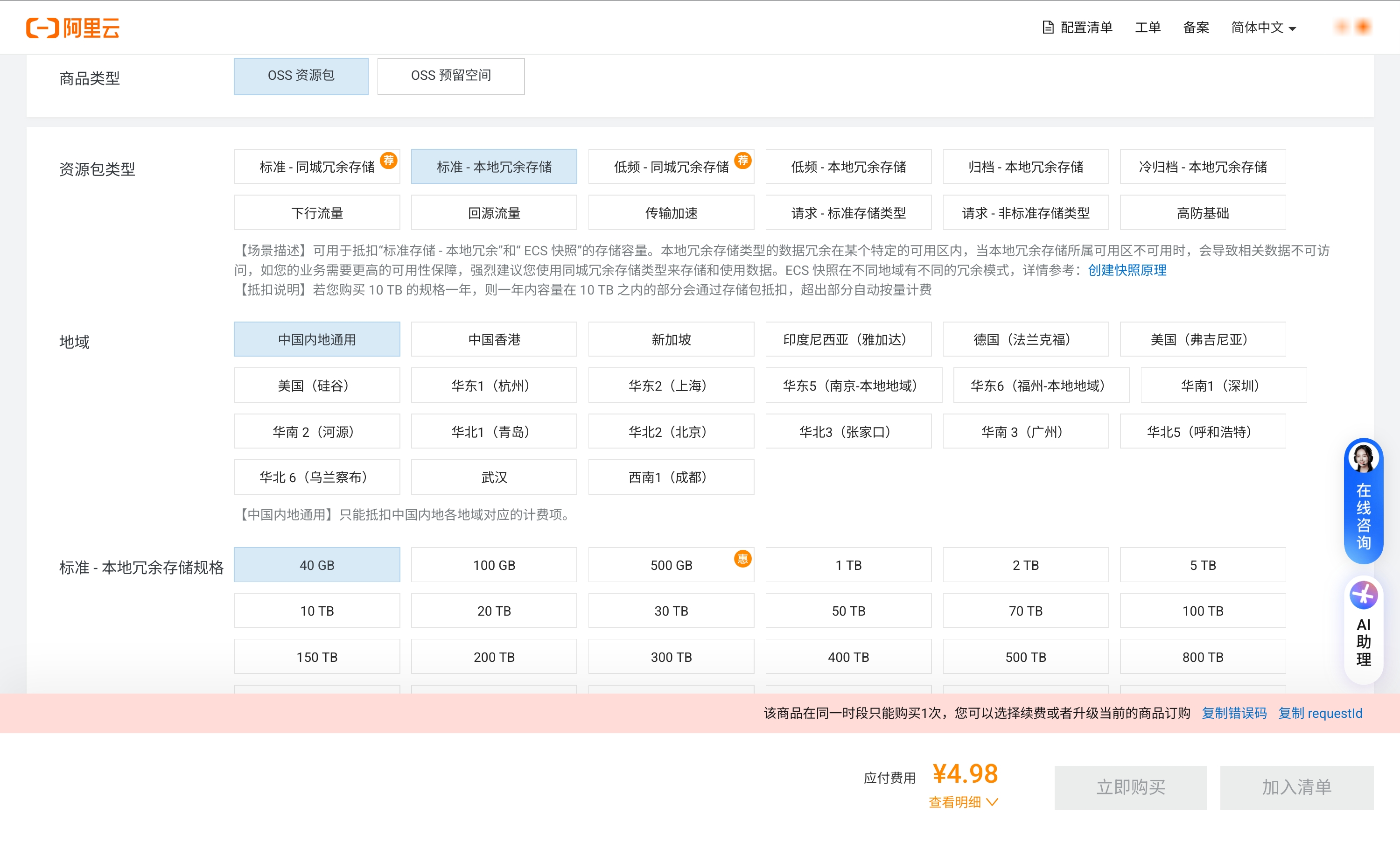
Task: Select region 美国（弗吉尼亚）
Action: (1203, 339)
